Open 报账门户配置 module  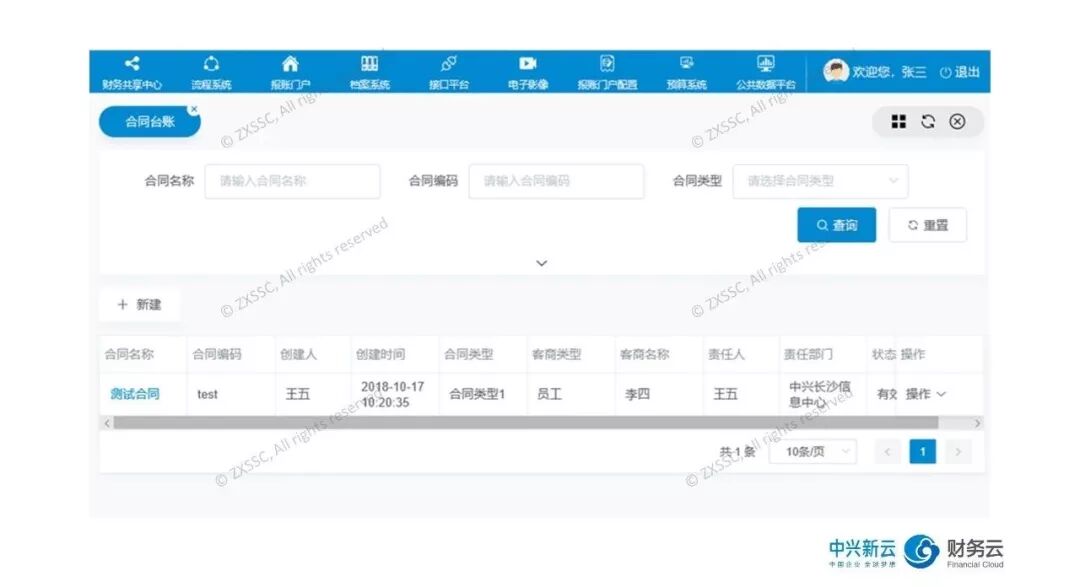click(x=607, y=72)
